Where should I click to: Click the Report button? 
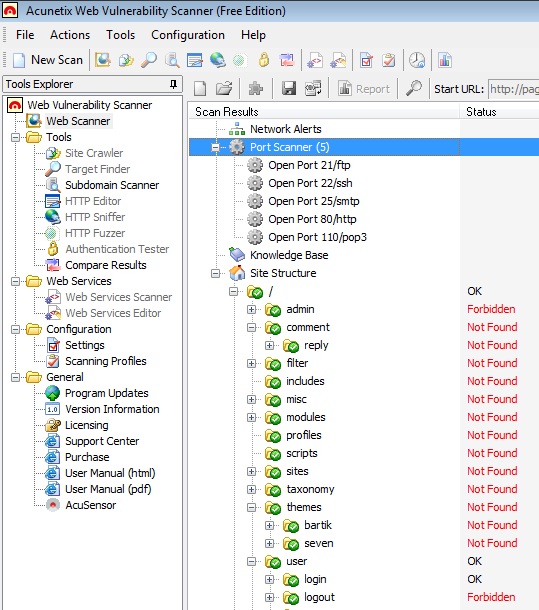[364, 89]
